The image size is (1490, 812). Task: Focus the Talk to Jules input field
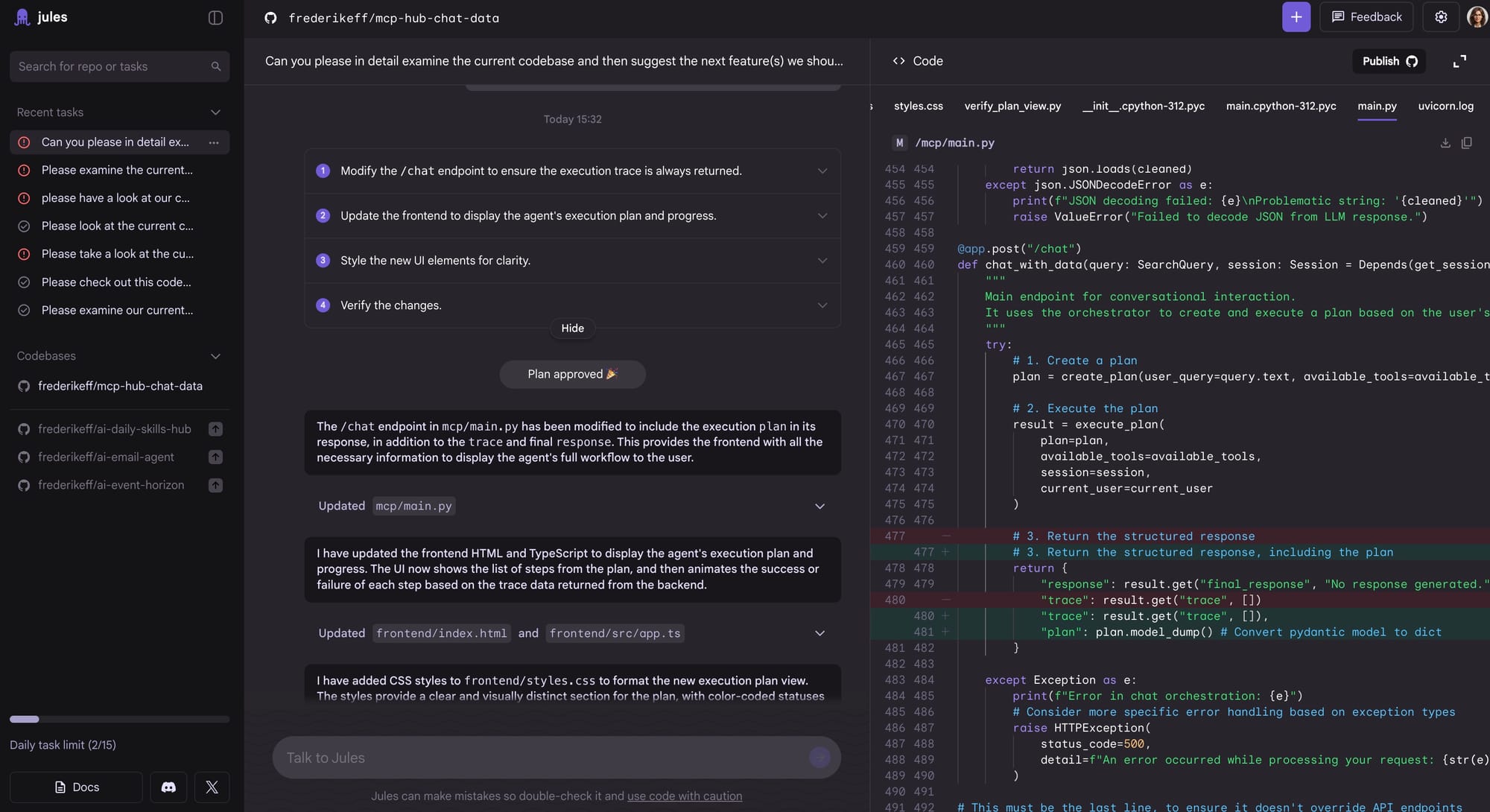544,758
